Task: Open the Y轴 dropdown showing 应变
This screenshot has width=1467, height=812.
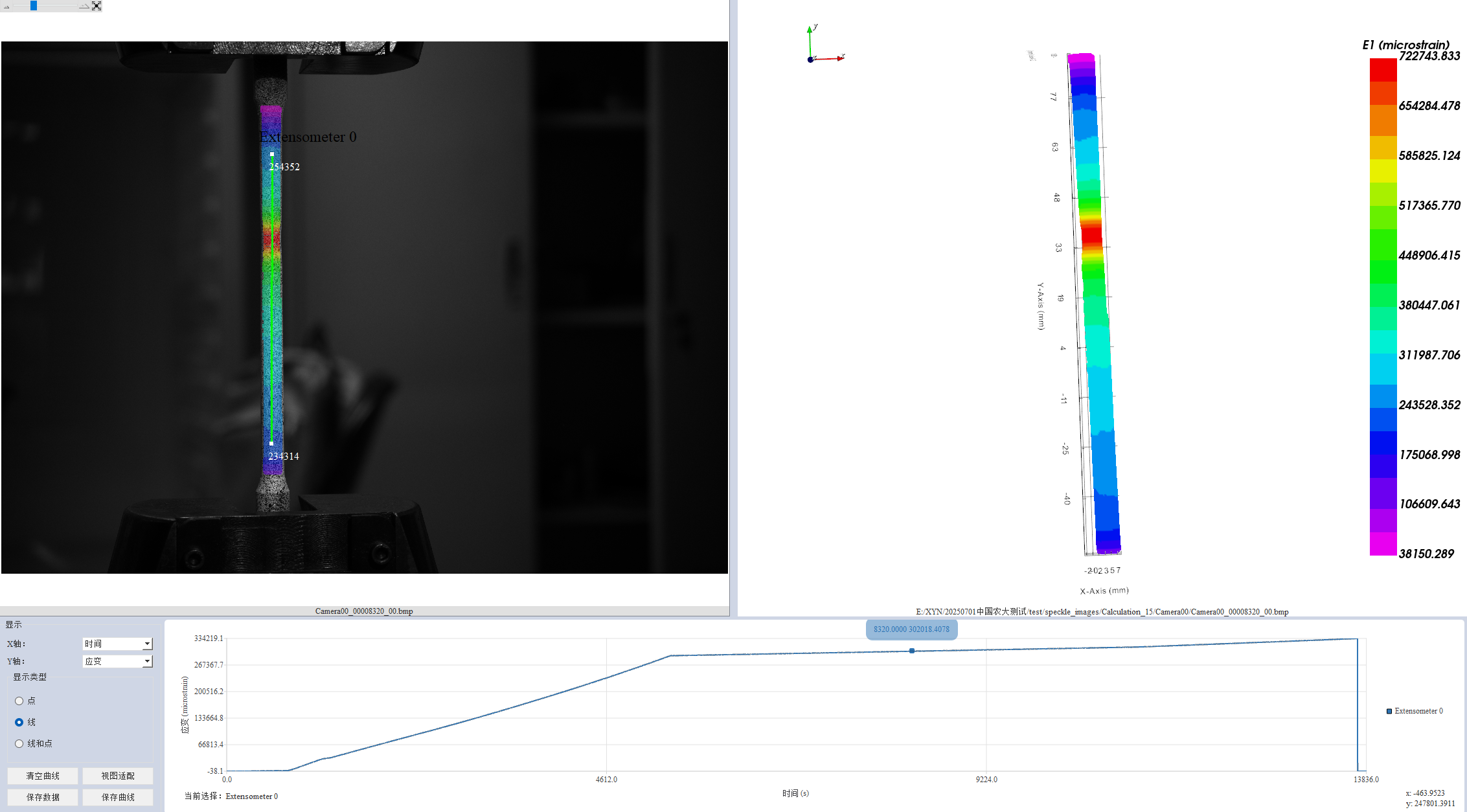Action: 117,661
